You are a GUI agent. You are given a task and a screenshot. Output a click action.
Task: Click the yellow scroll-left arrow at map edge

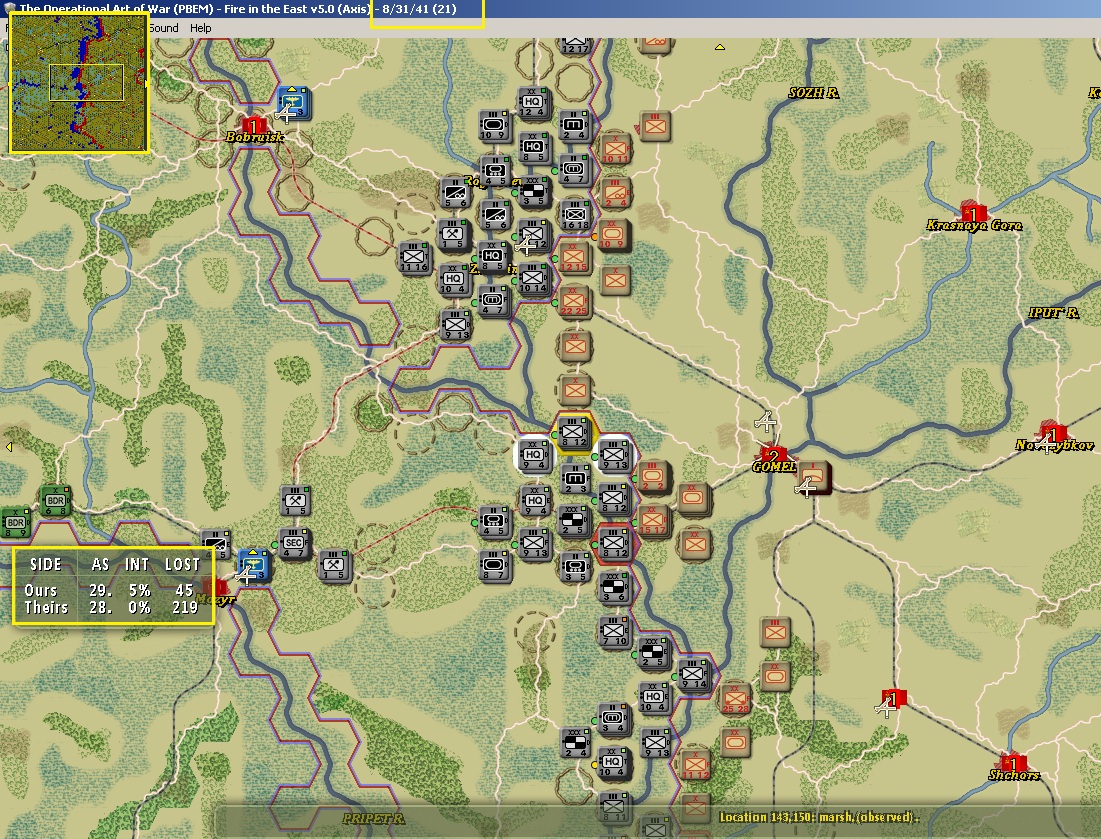click(x=8, y=447)
